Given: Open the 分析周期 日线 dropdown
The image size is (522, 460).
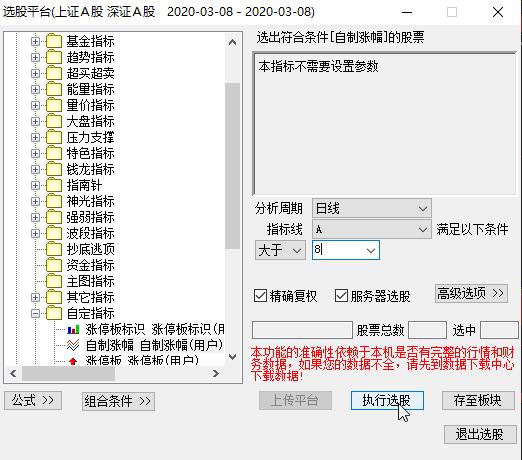Looking at the screenshot, I should pyautogui.click(x=372, y=208).
